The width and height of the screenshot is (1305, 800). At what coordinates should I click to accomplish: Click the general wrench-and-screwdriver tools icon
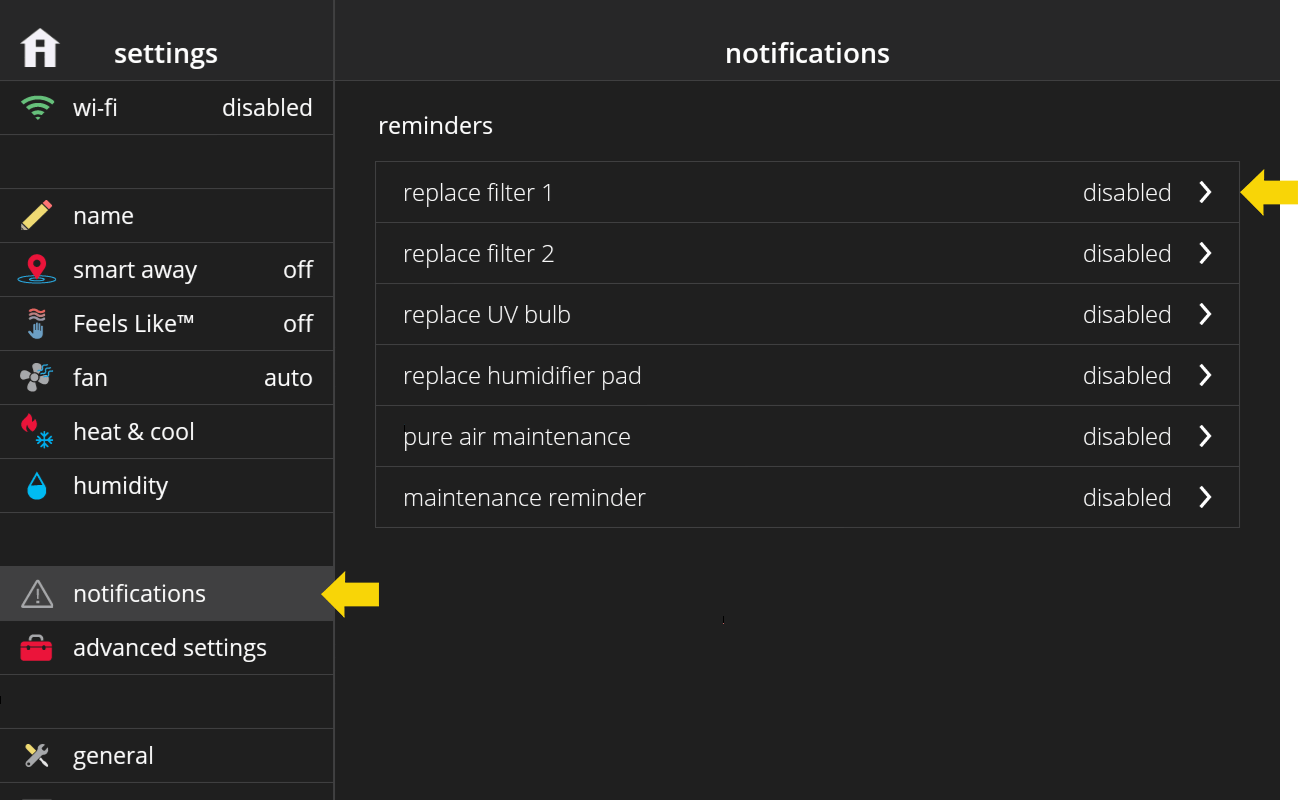[x=37, y=755]
